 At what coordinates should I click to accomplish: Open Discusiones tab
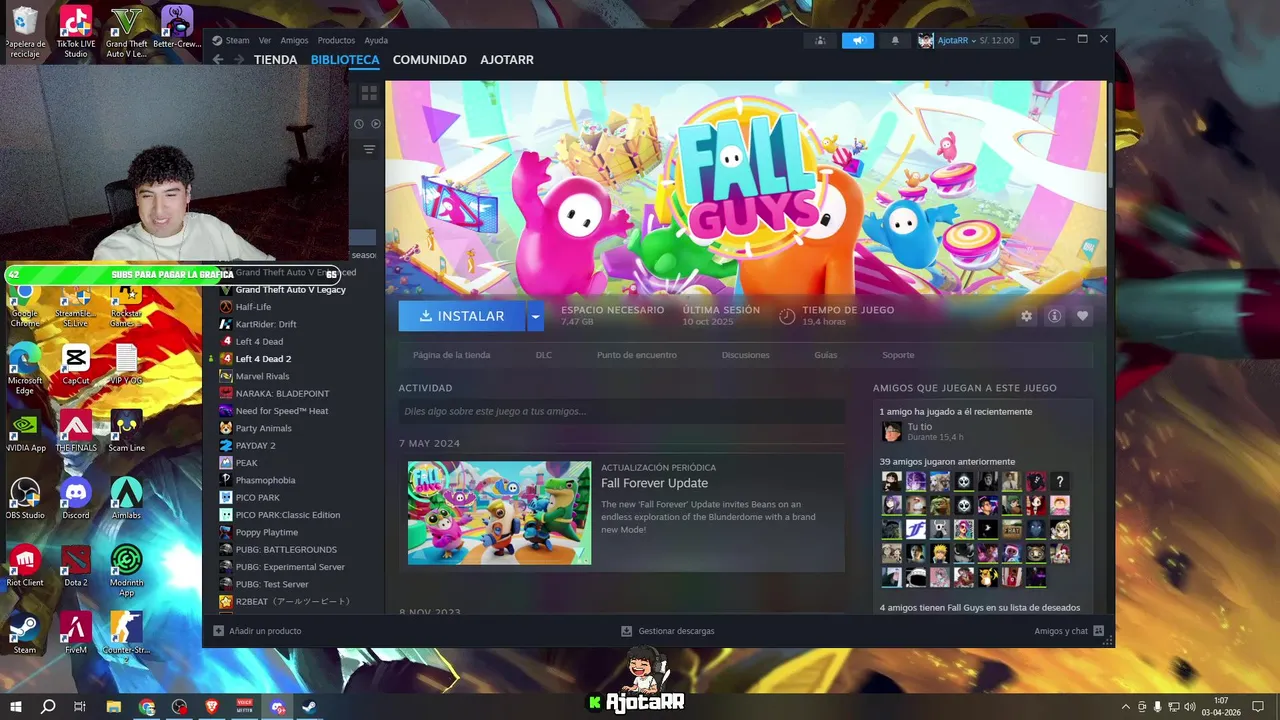[745, 355]
